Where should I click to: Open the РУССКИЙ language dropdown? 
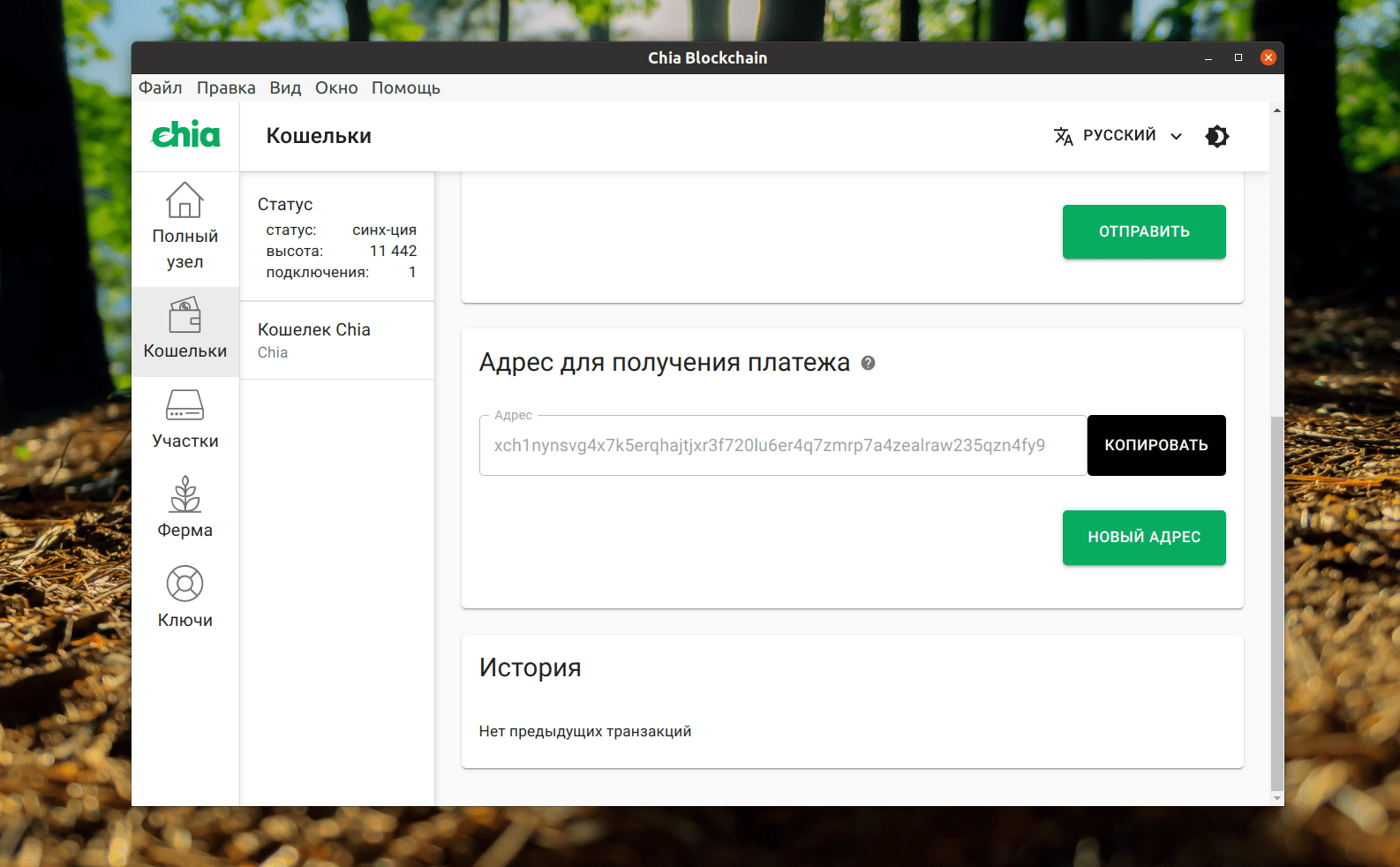[x=1118, y=136]
